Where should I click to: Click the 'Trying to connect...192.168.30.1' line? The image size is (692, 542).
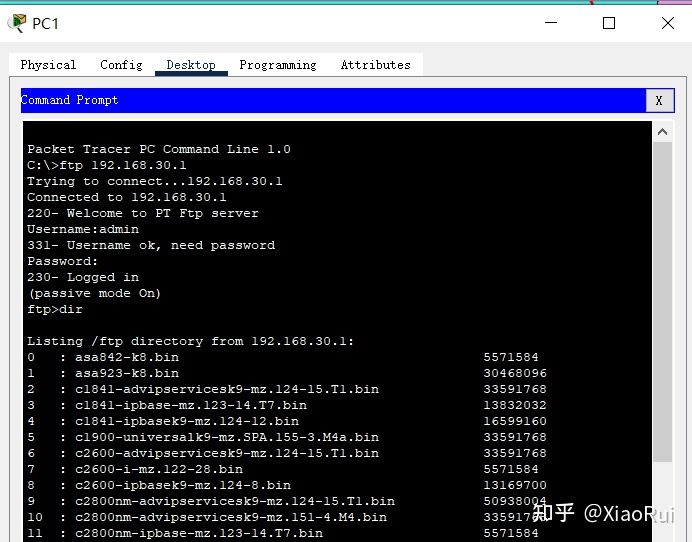click(154, 181)
